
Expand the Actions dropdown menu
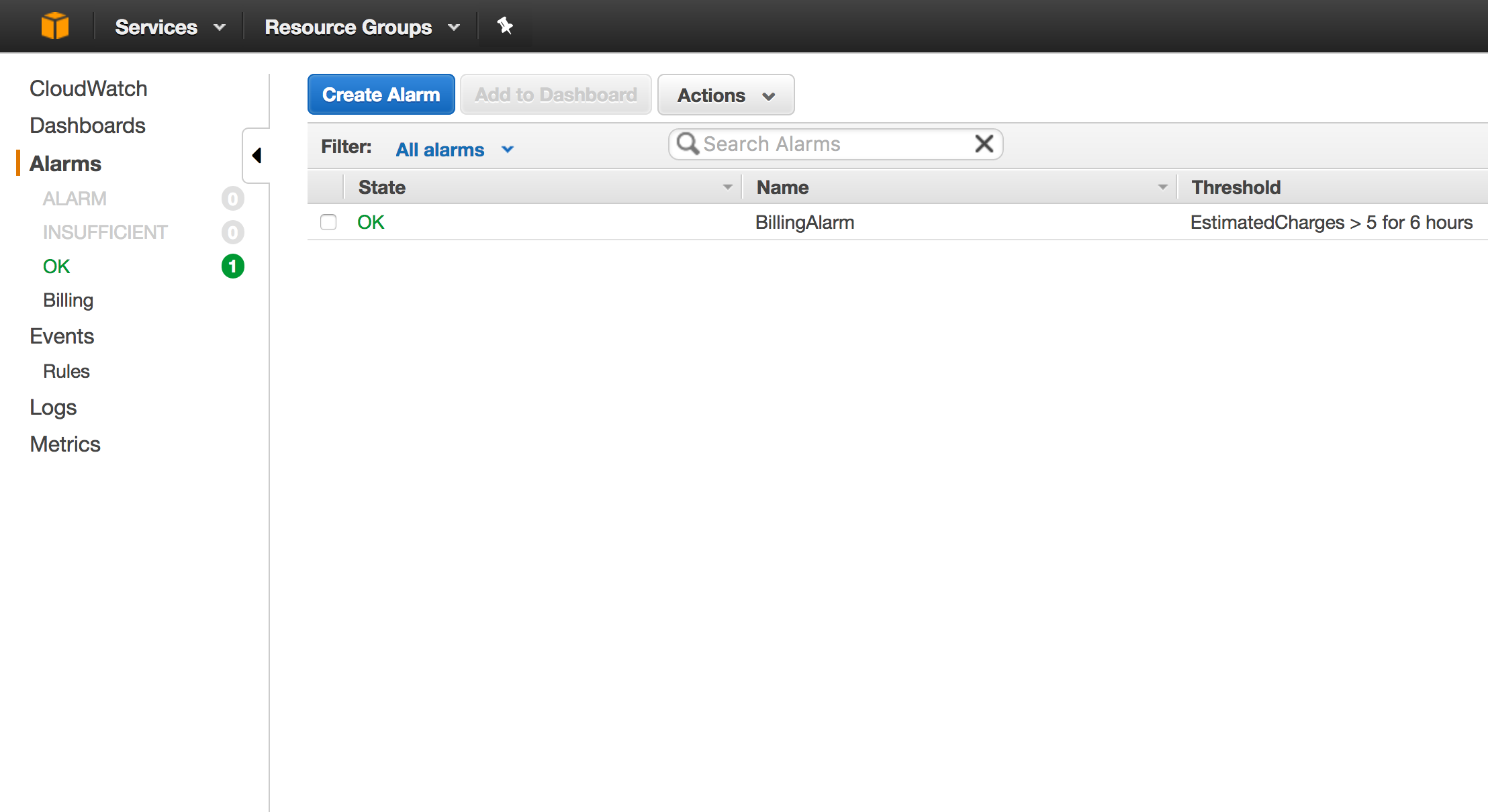click(x=725, y=95)
